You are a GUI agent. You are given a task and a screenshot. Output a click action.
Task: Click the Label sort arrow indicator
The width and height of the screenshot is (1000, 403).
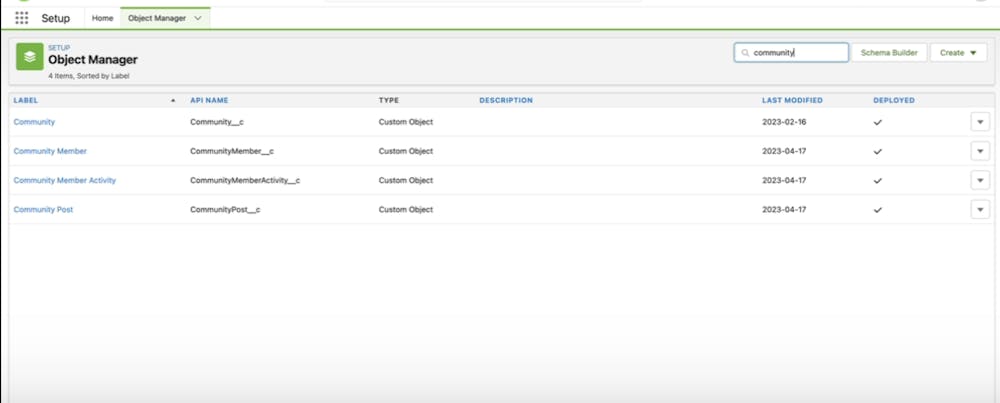[x=173, y=101]
